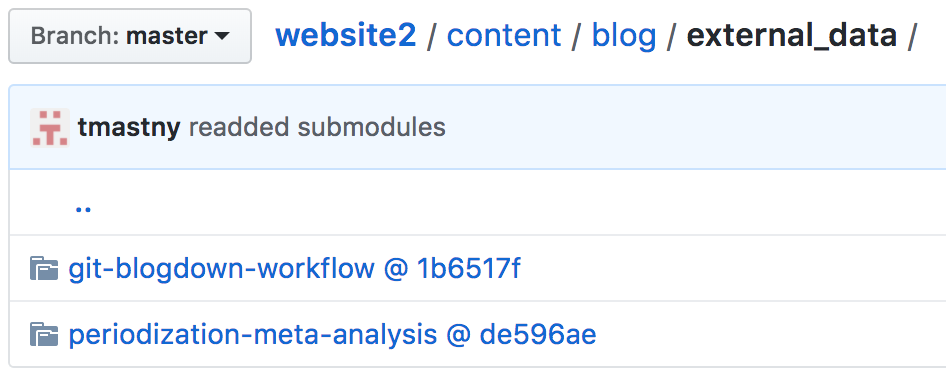Viewport: 946px width, 380px height.
Task: Click the git-blogdown-workflow submodule folder icon
Action: pos(44,268)
